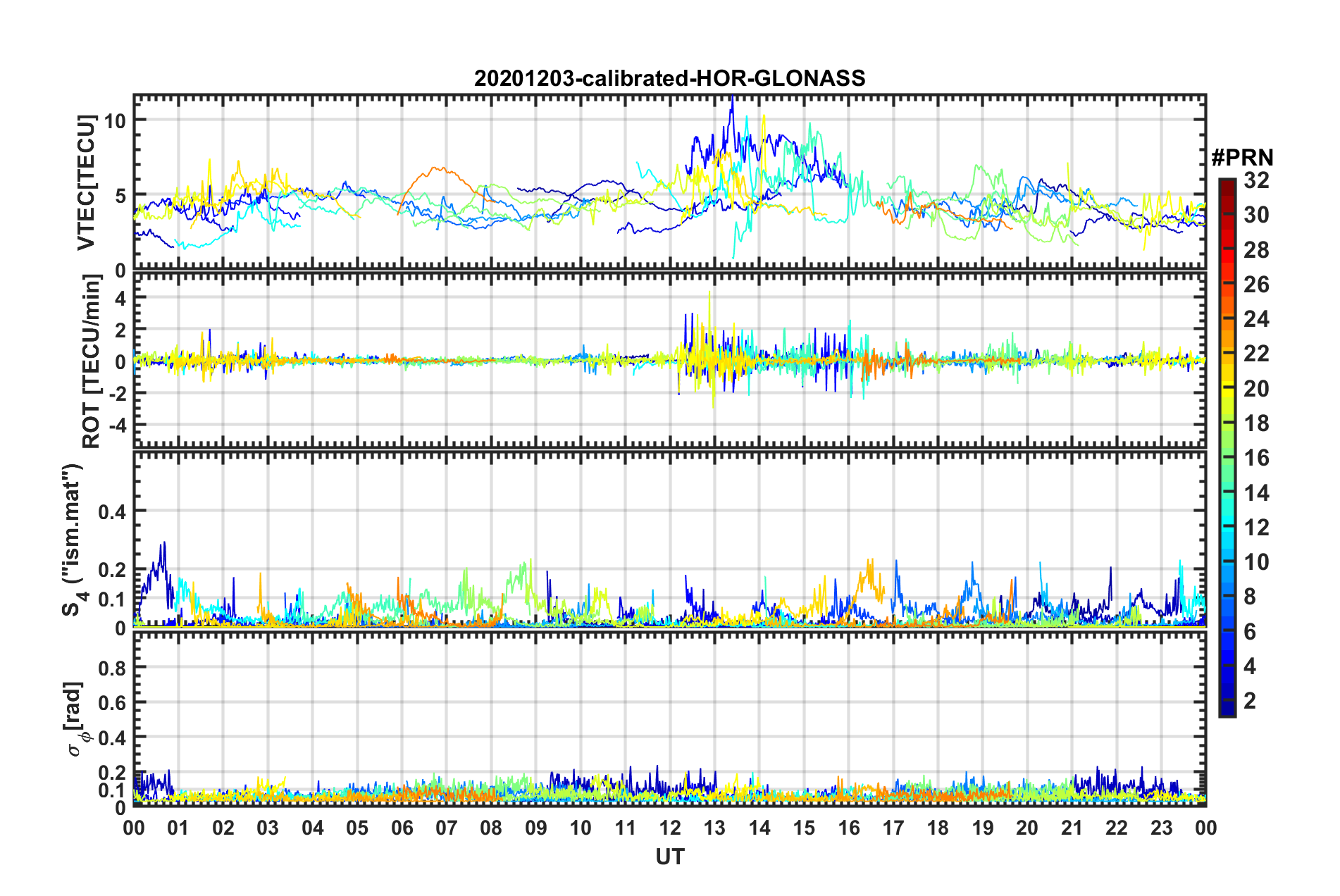Click colorbar tick label 10

click(x=1256, y=562)
